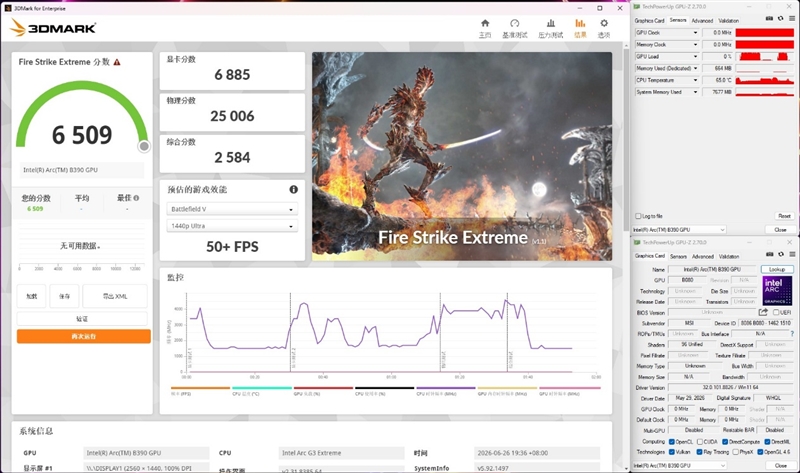Open the 1440p Ultra resolution dropdown
This screenshot has height=473, width=800.
(232, 226)
